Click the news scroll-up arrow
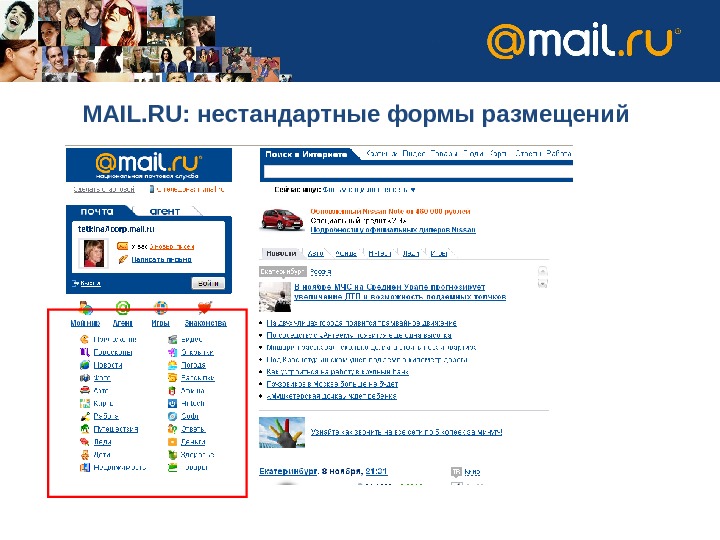This screenshot has height=540, width=720. pyautogui.click(x=542, y=272)
